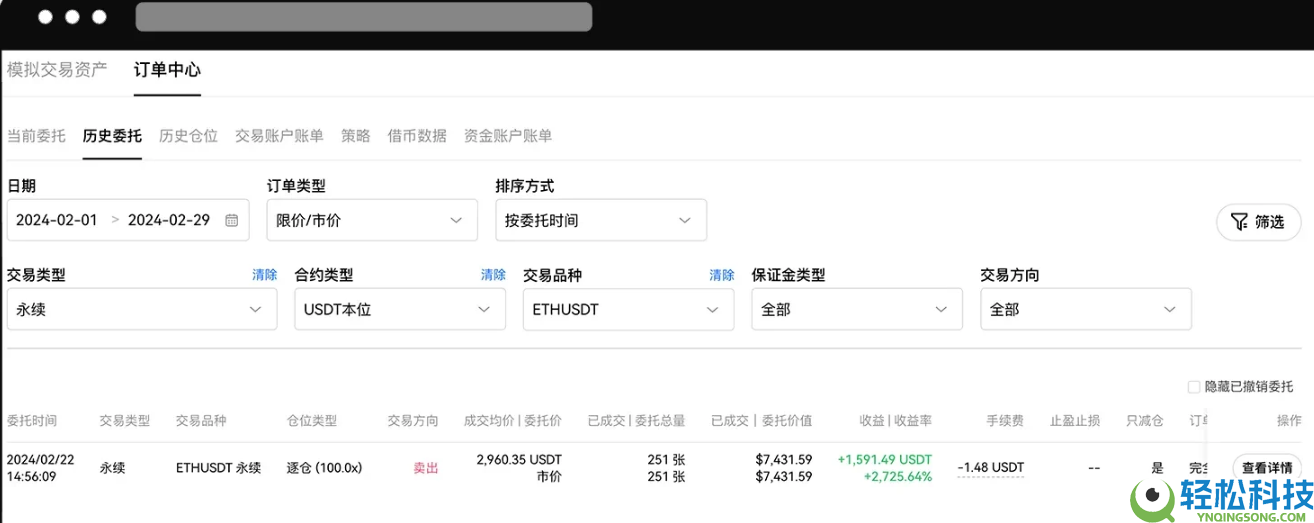Click the 委托时间 column header
The width and height of the screenshot is (1314, 523).
(x=32, y=421)
